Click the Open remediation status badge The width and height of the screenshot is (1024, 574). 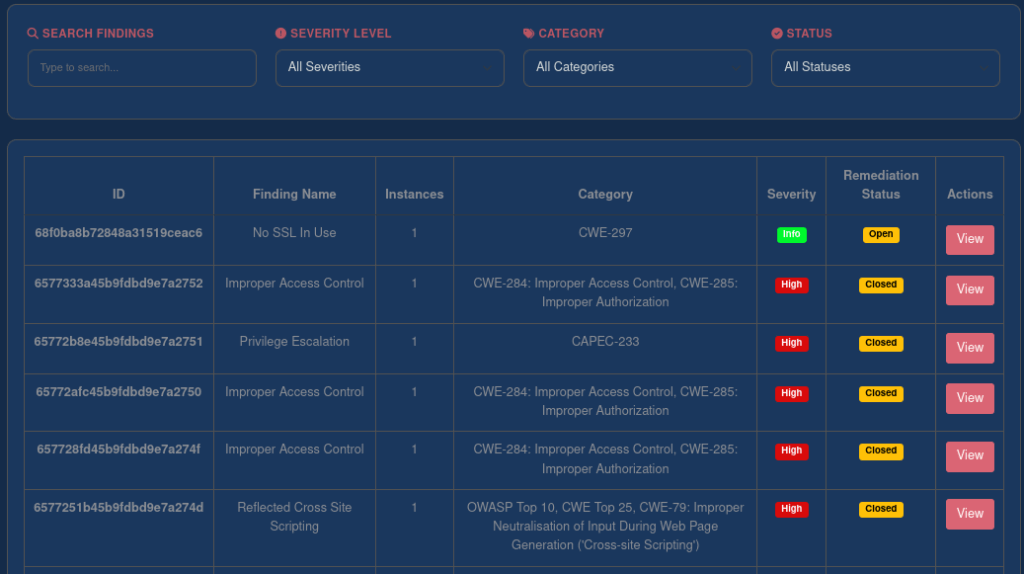pos(881,235)
